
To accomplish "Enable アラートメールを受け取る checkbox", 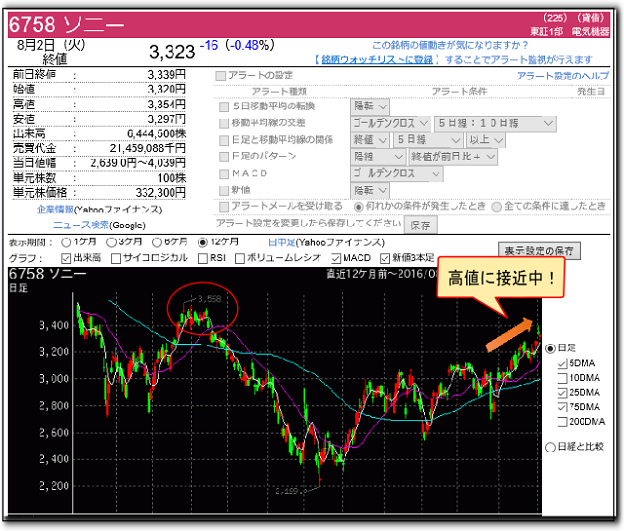I will coord(224,207).
